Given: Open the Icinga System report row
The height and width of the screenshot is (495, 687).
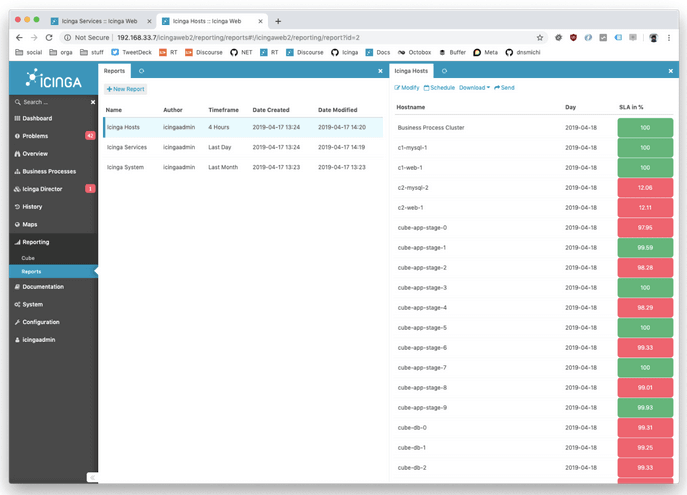Looking at the screenshot, I should (x=243, y=167).
